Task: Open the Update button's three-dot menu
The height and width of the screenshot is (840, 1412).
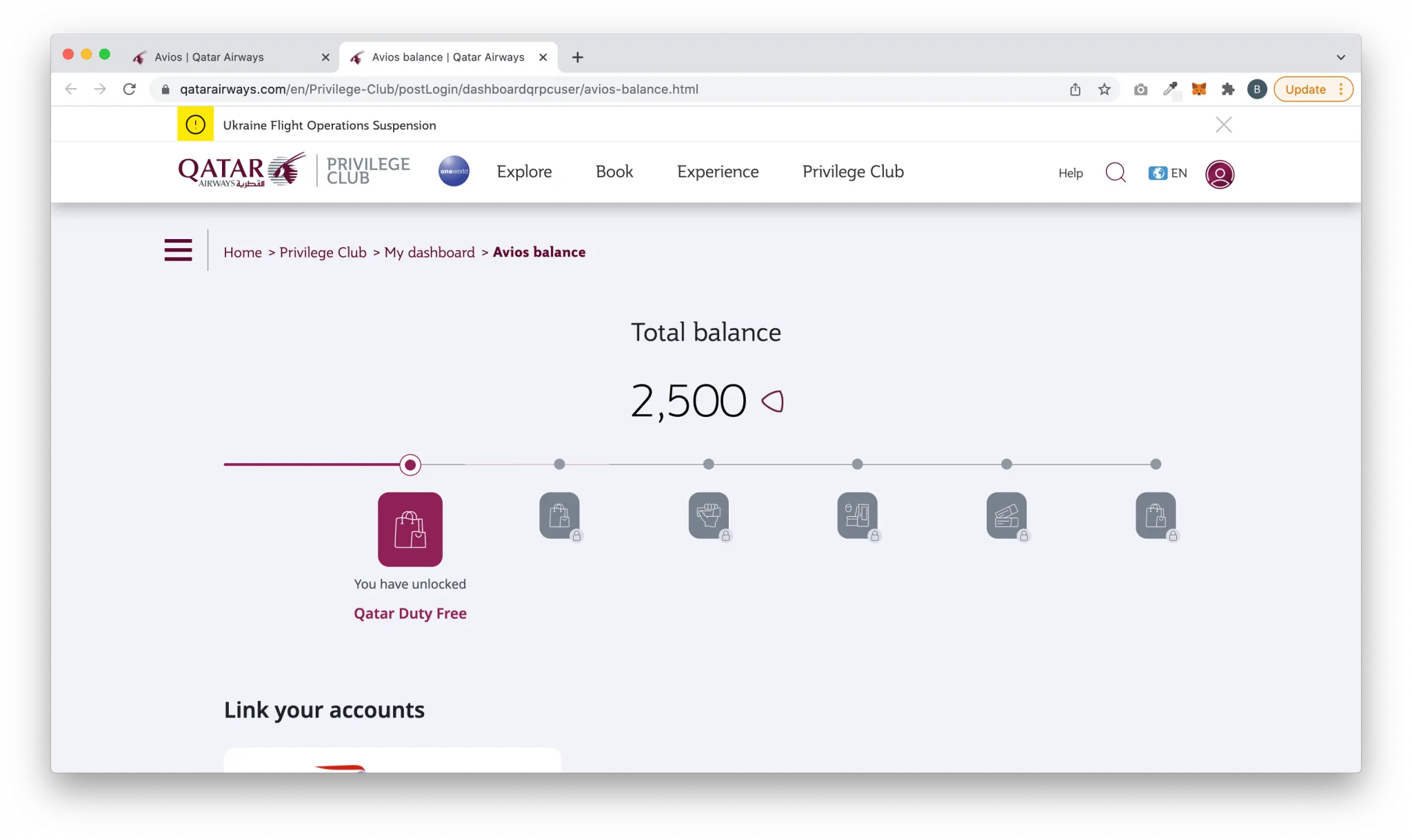Action: pyautogui.click(x=1340, y=89)
